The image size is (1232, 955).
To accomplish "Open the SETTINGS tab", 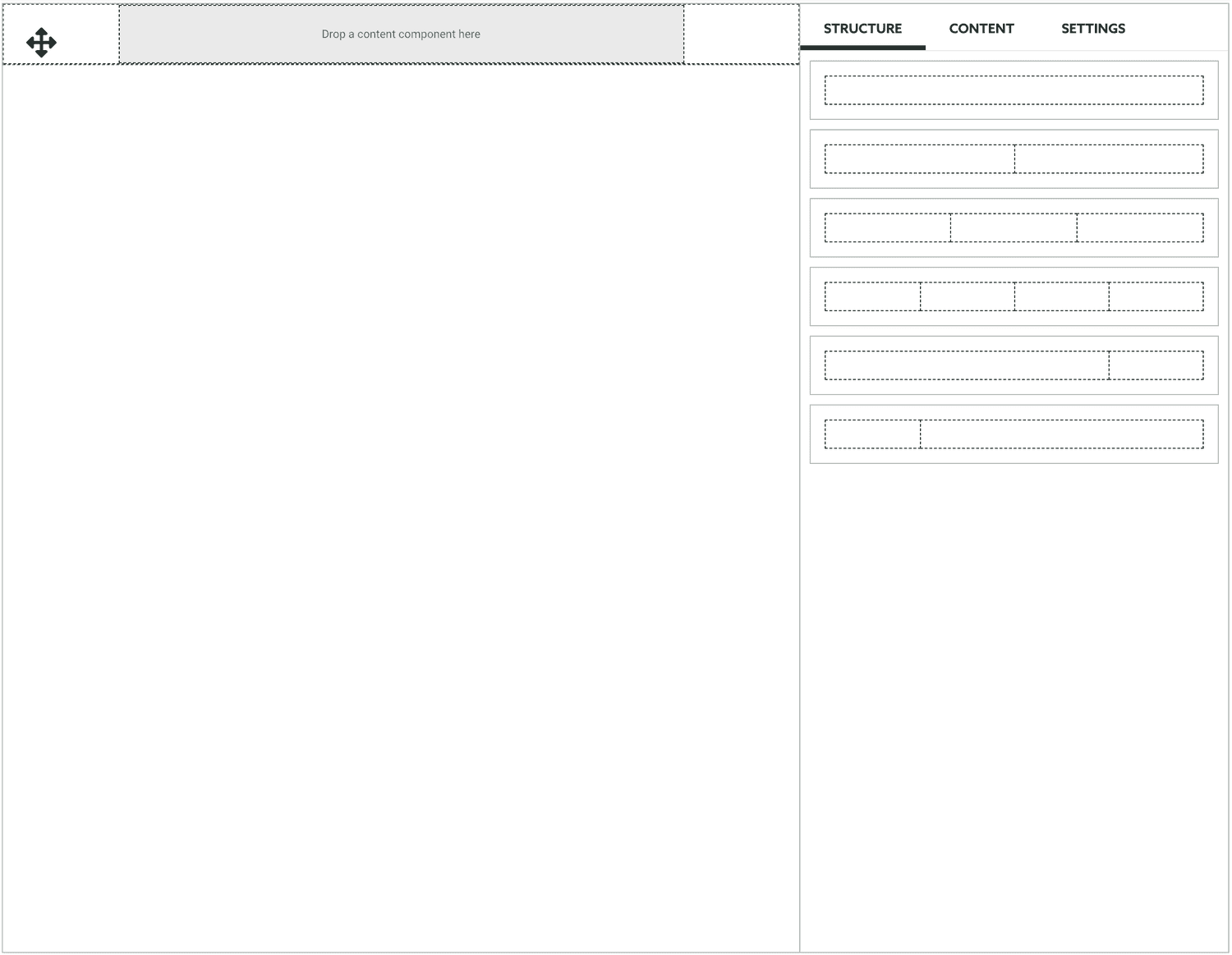I will (x=1093, y=29).
